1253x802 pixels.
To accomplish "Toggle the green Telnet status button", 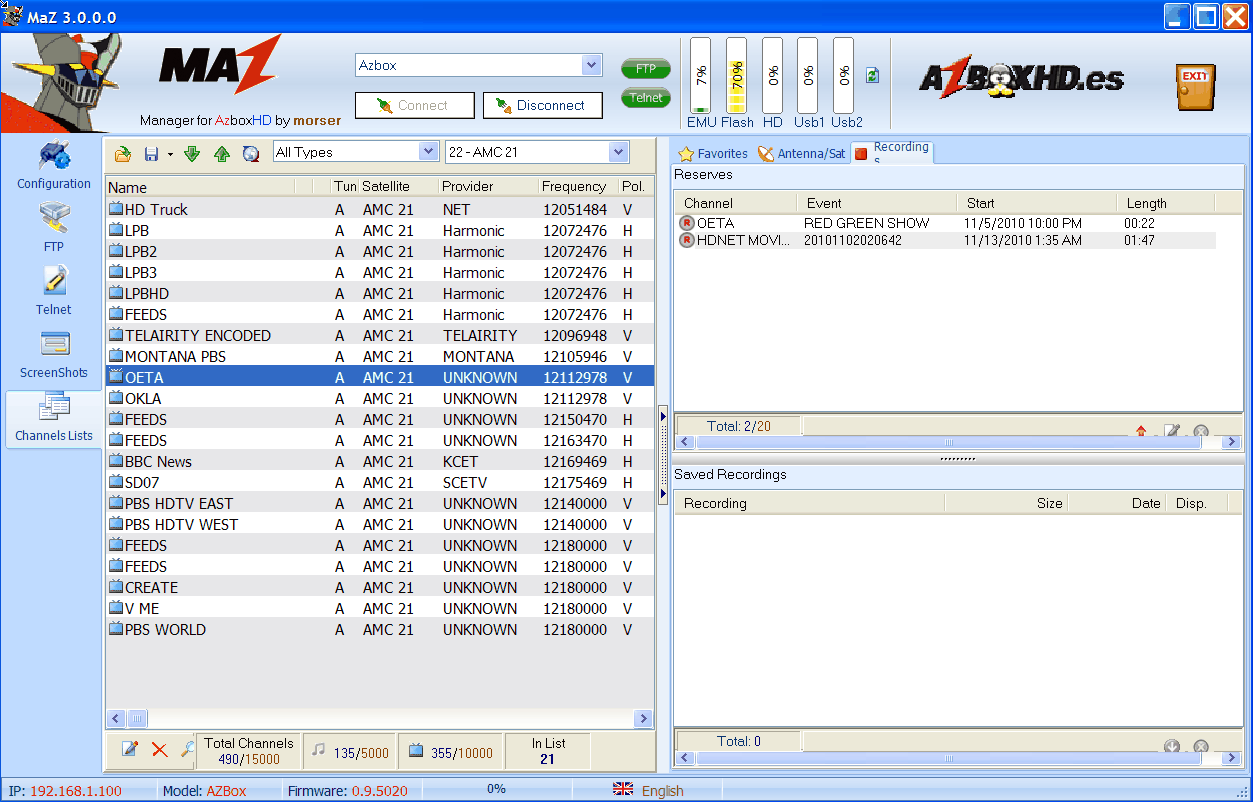I will click(x=646, y=98).
